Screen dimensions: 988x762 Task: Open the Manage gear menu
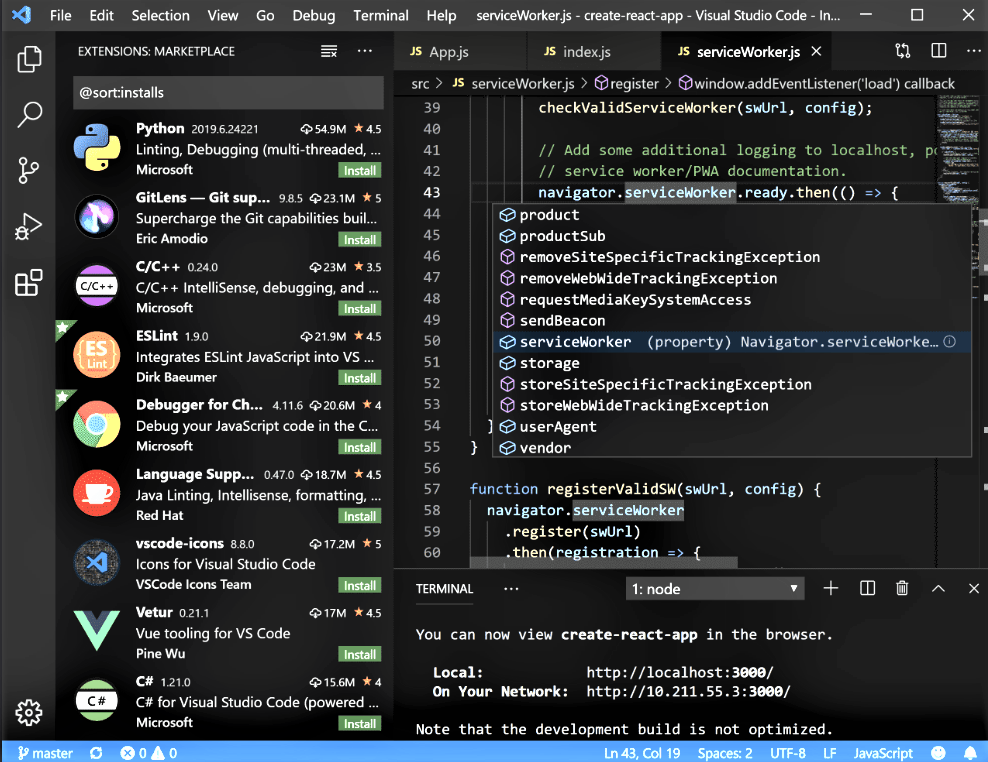29,712
